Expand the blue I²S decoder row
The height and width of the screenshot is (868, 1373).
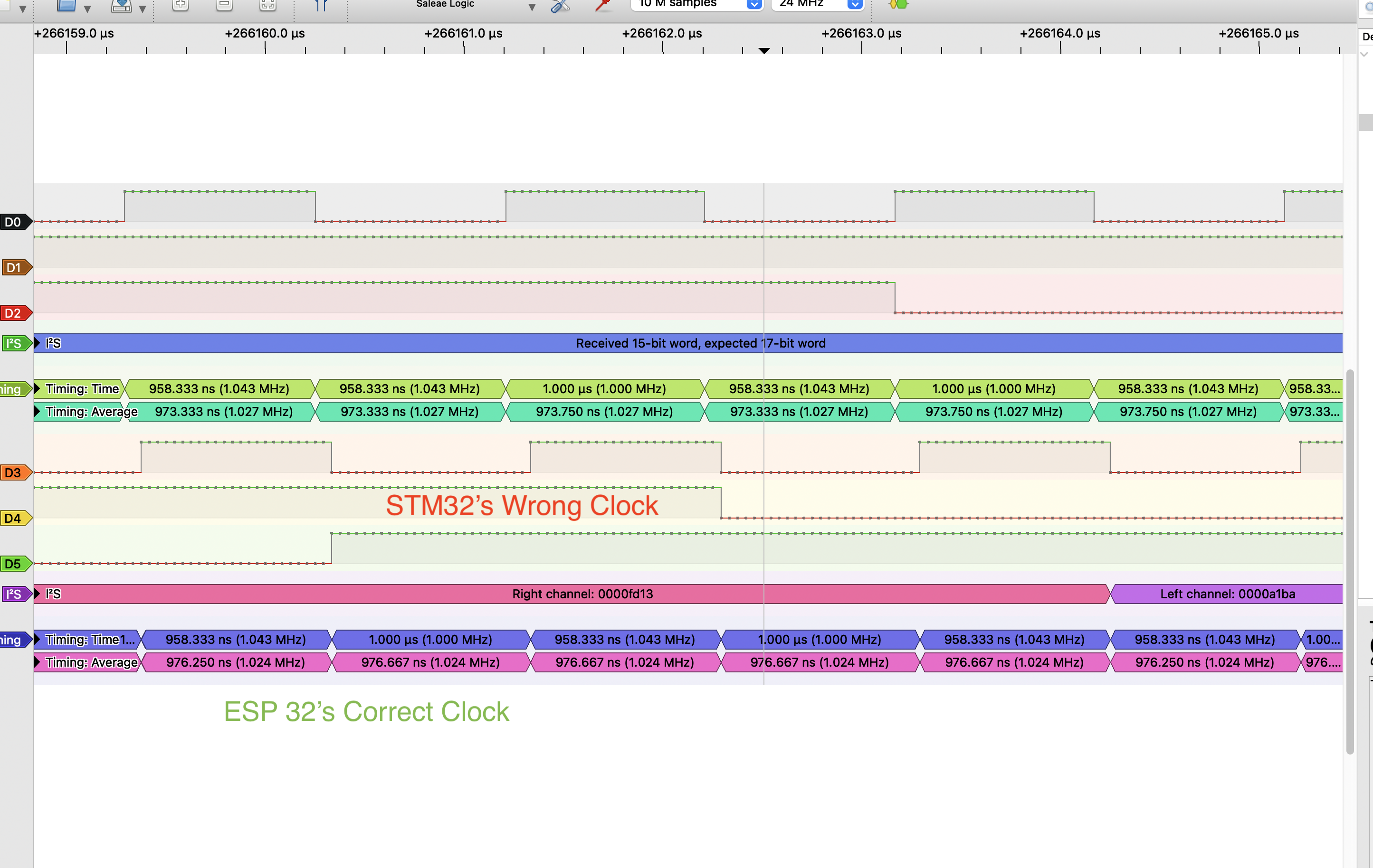point(38,343)
